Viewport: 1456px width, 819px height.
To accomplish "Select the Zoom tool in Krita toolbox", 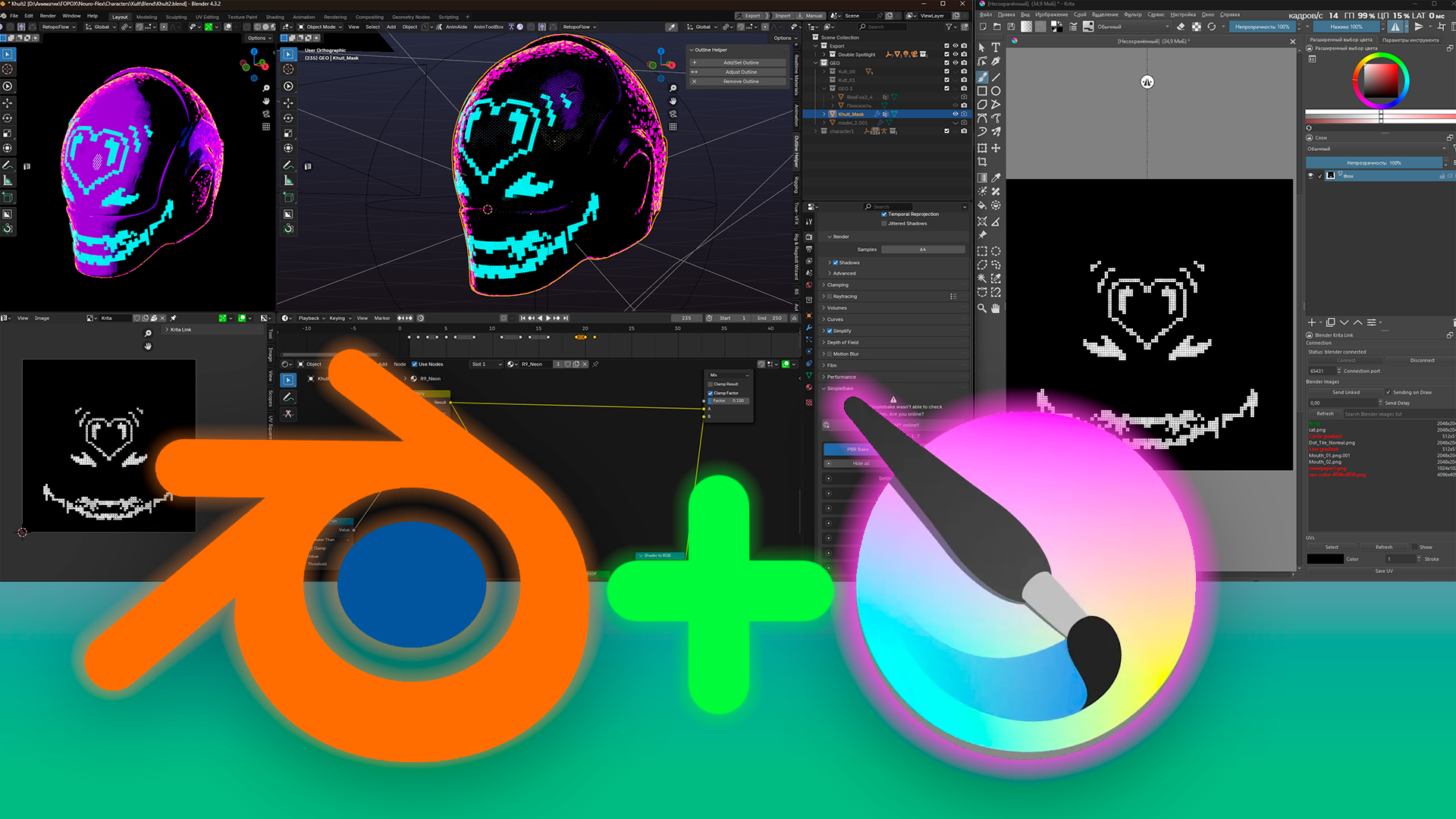I will point(982,308).
